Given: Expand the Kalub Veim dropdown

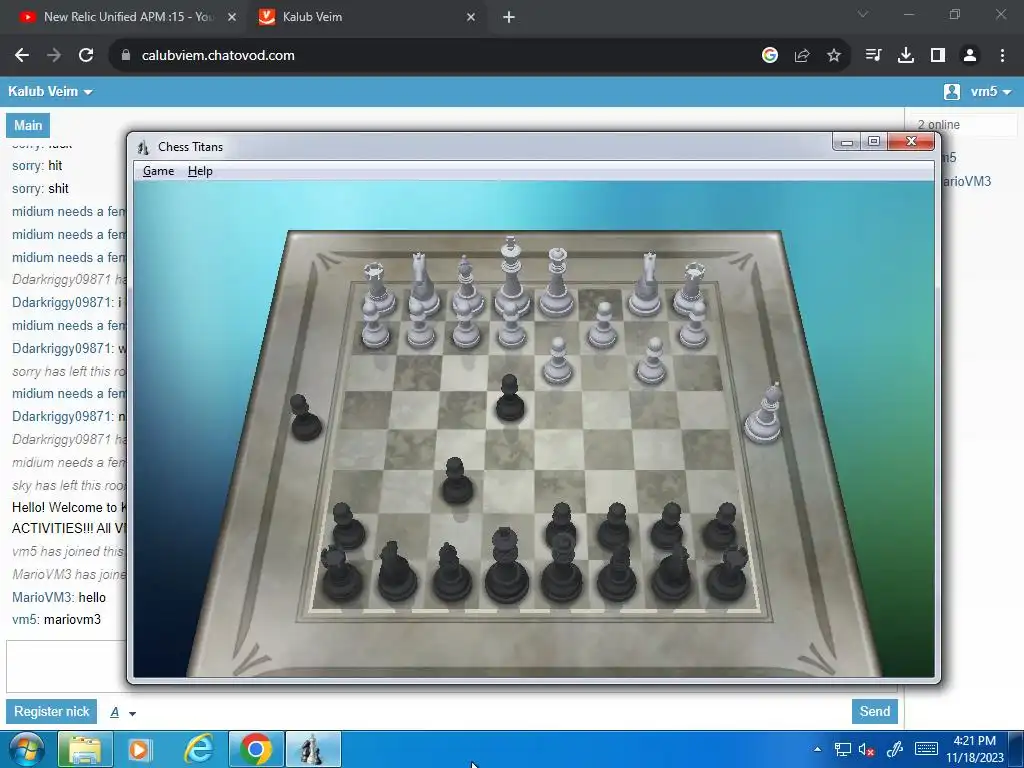Looking at the screenshot, I should [x=50, y=91].
